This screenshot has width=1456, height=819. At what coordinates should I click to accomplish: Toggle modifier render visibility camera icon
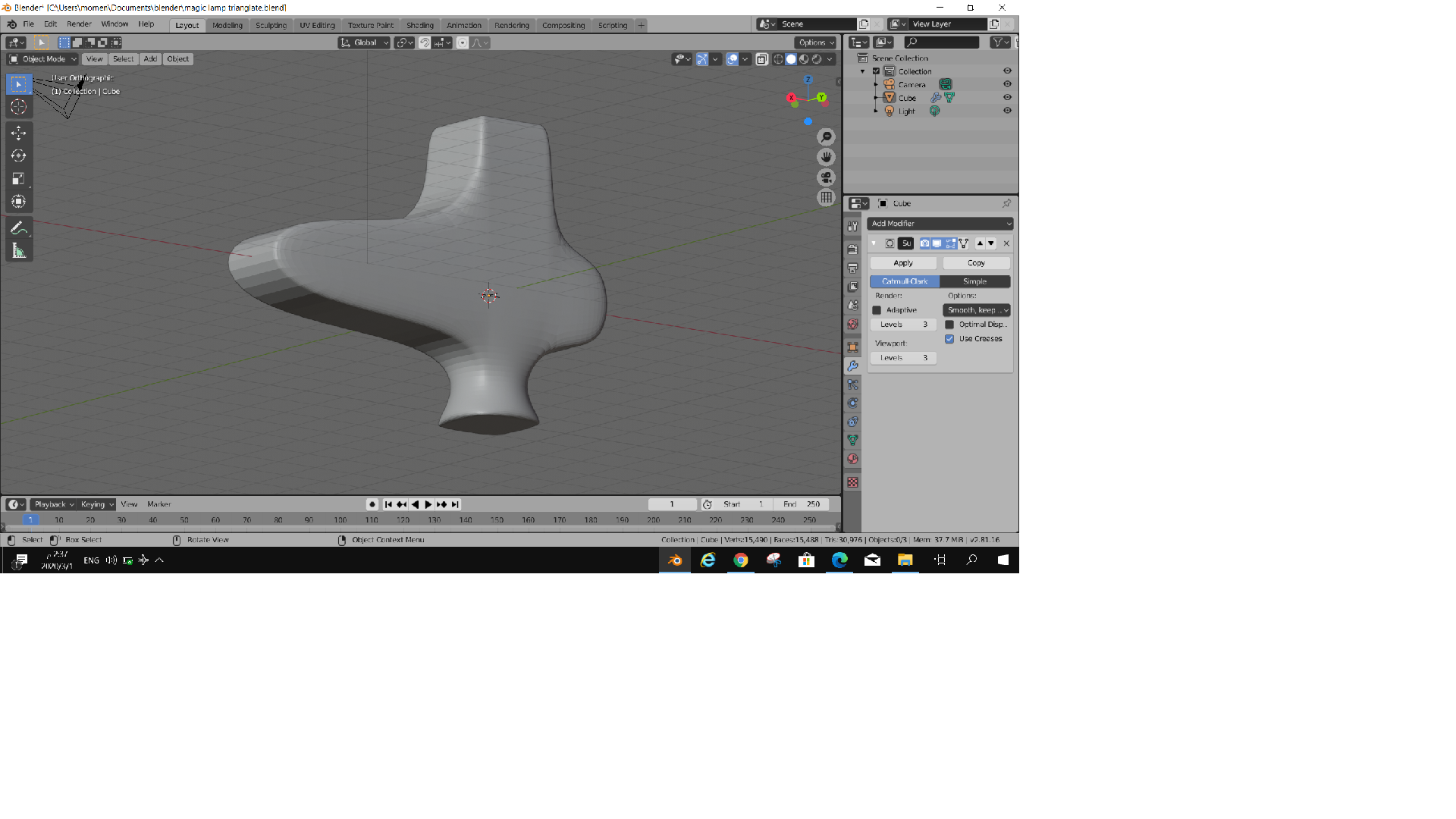pos(924,243)
